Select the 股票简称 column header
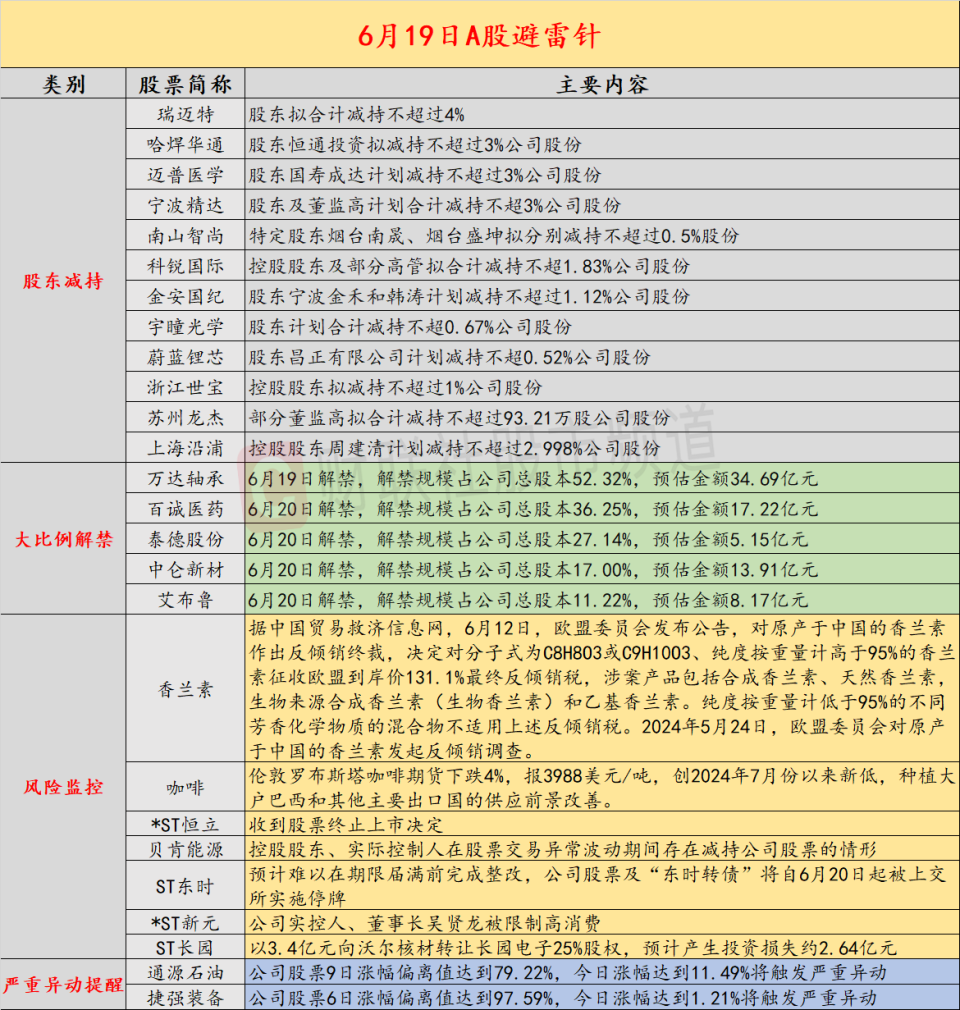Screen dimensions: 960x1010 (x=186, y=84)
